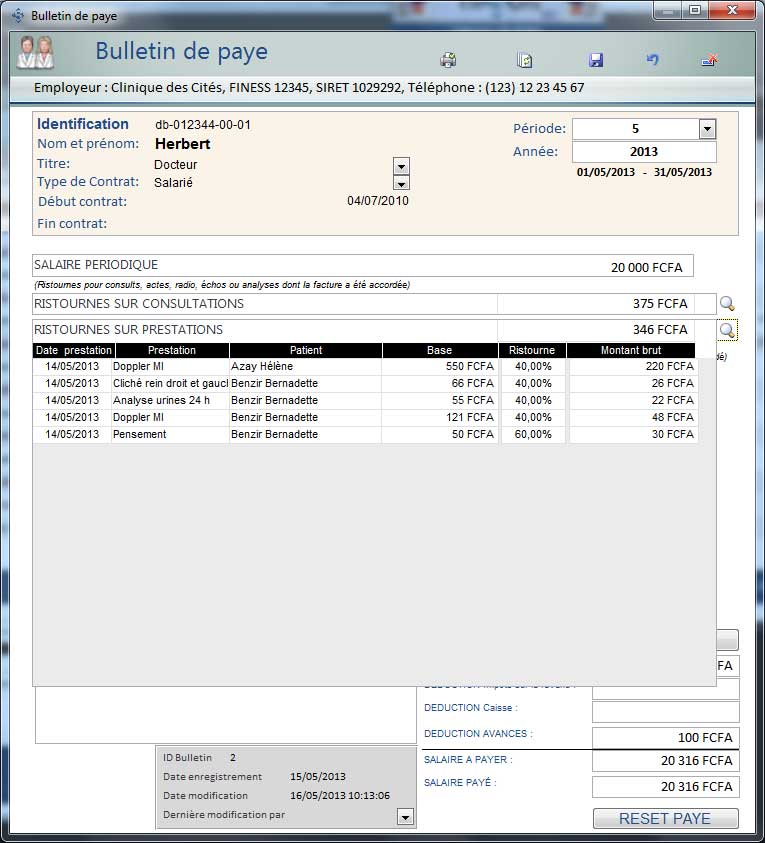Click the 'Base' column header
The image size is (765, 843).
coord(440,351)
